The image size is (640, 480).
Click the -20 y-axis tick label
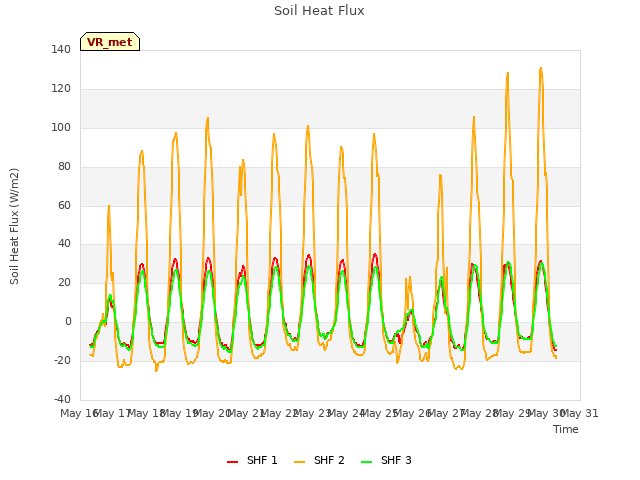(62, 360)
